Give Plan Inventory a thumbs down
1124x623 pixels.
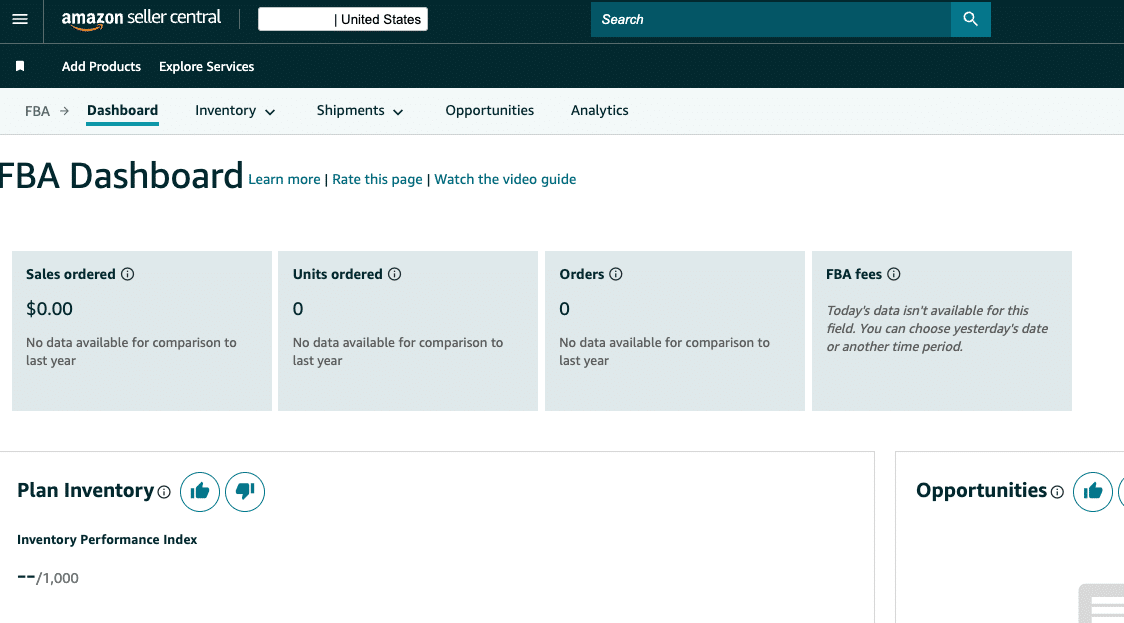(245, 491)
